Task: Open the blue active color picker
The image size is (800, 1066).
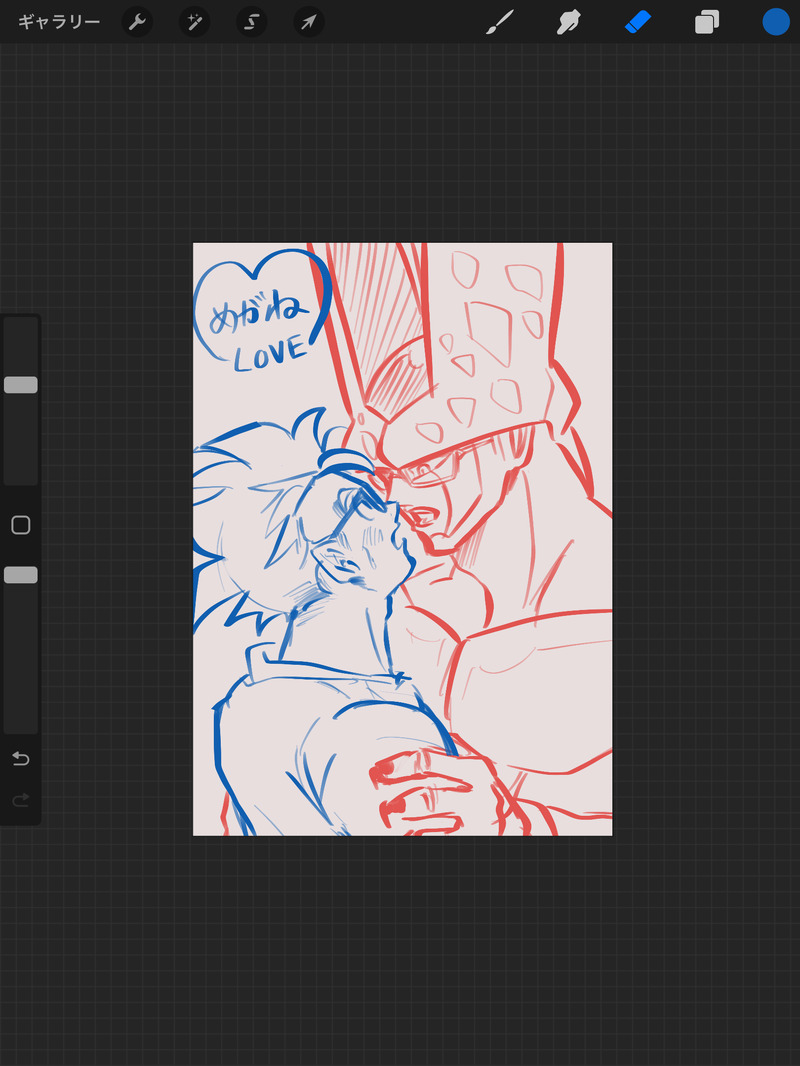Action: coord(776,22)
